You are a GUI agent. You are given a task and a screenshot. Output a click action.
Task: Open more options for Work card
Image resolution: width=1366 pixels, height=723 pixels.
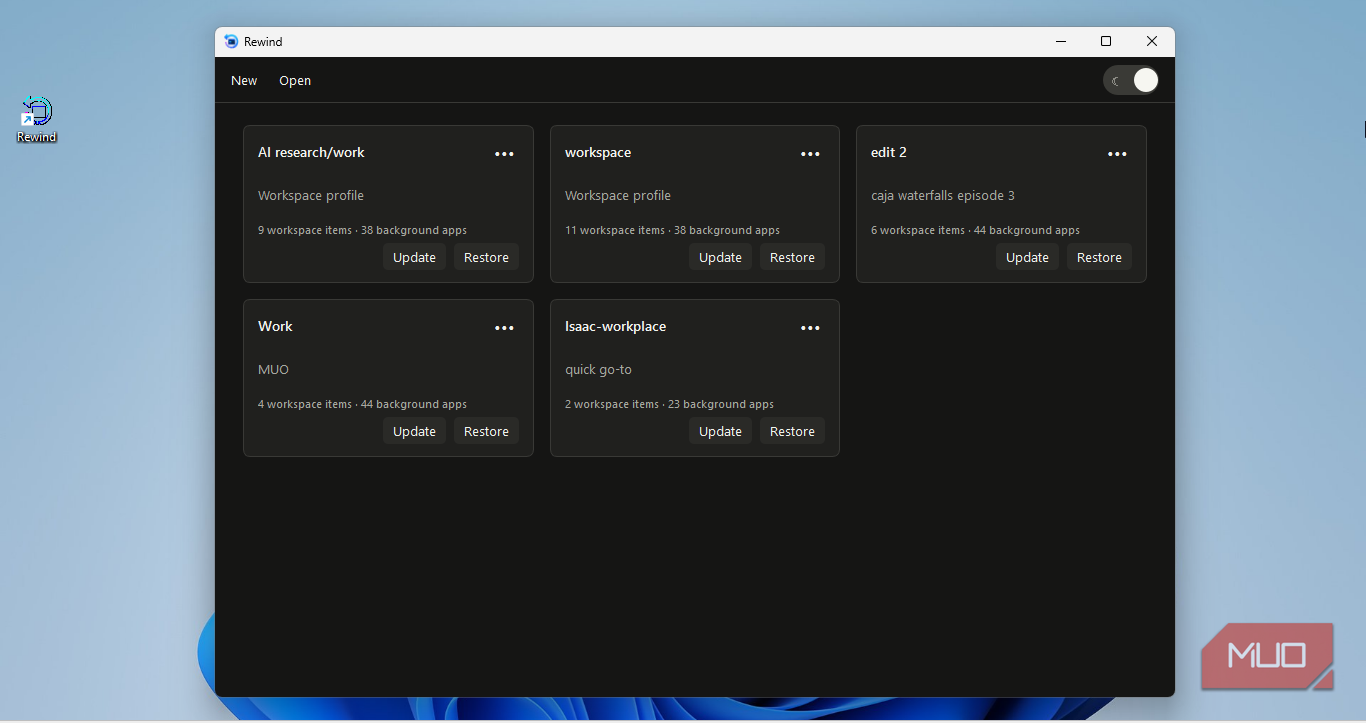[504, 328]
